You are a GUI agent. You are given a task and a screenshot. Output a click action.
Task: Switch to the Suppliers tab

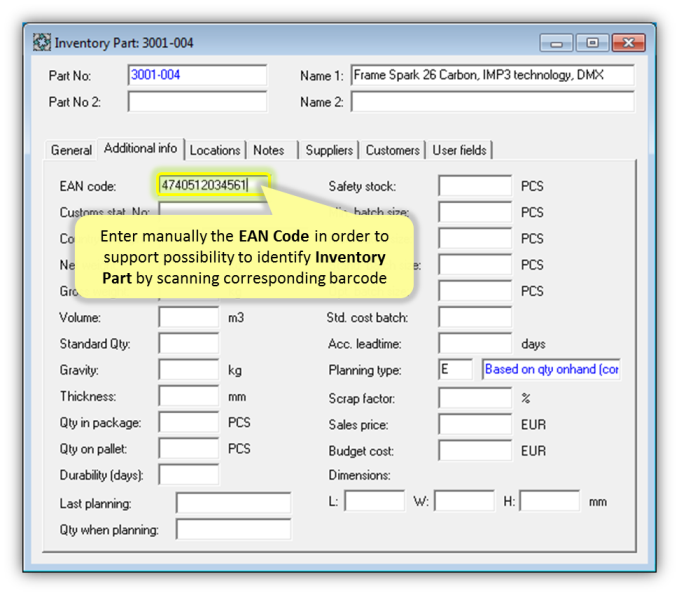pyautogui.click(x=329, y=150)
